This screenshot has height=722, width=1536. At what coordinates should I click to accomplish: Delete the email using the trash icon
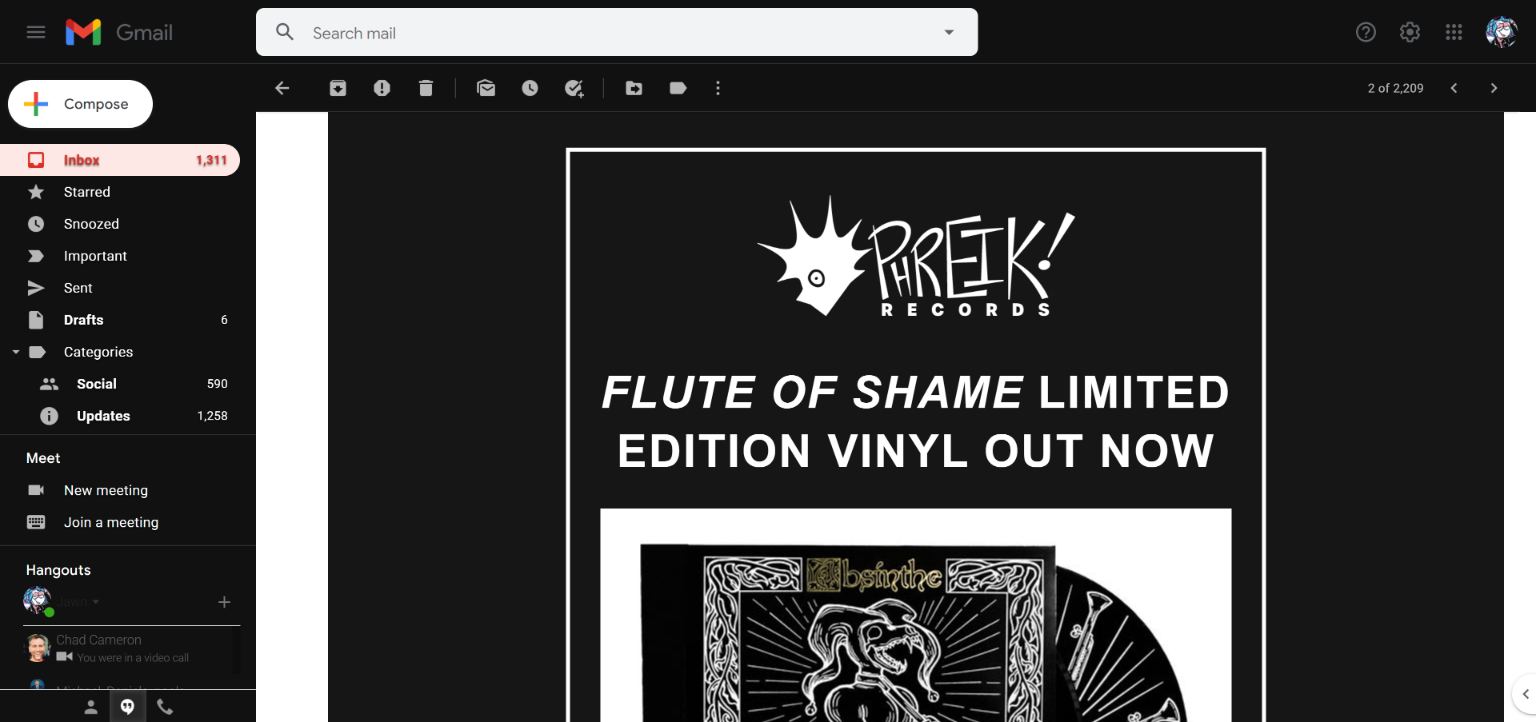[426, 88]
